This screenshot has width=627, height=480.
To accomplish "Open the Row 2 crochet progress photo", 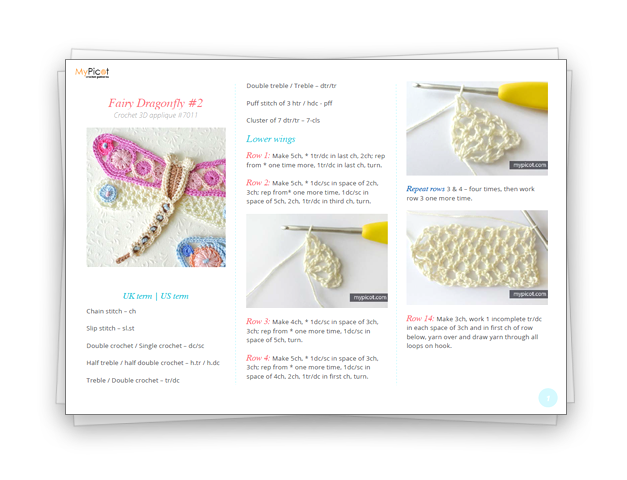I will pyautogui.click(x=317, y=261).
